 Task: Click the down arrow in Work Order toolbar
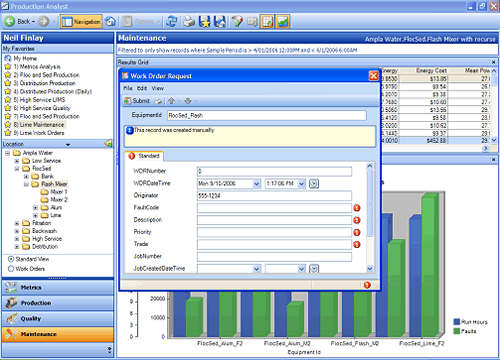[x=188, y=101]
